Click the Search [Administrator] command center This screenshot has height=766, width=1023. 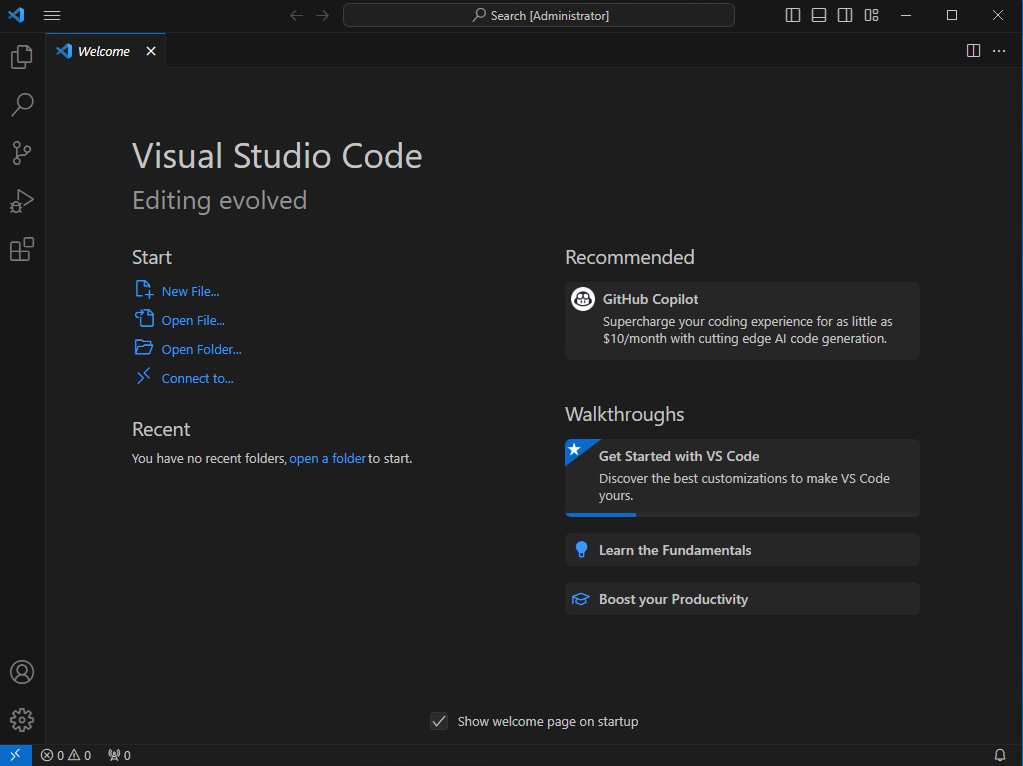[x=539, y=15]
